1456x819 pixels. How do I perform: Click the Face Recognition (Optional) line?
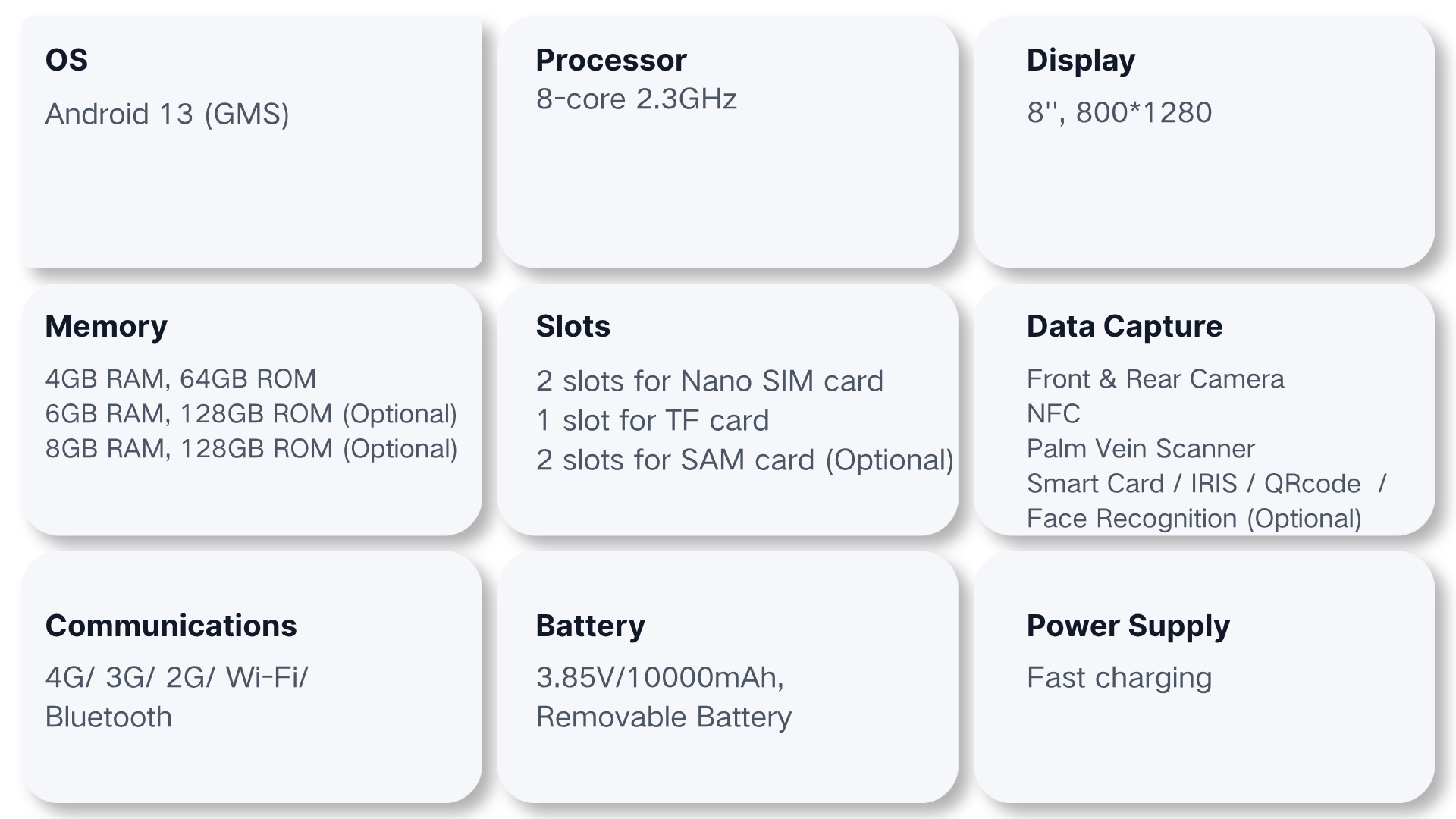pos(1194,518)
